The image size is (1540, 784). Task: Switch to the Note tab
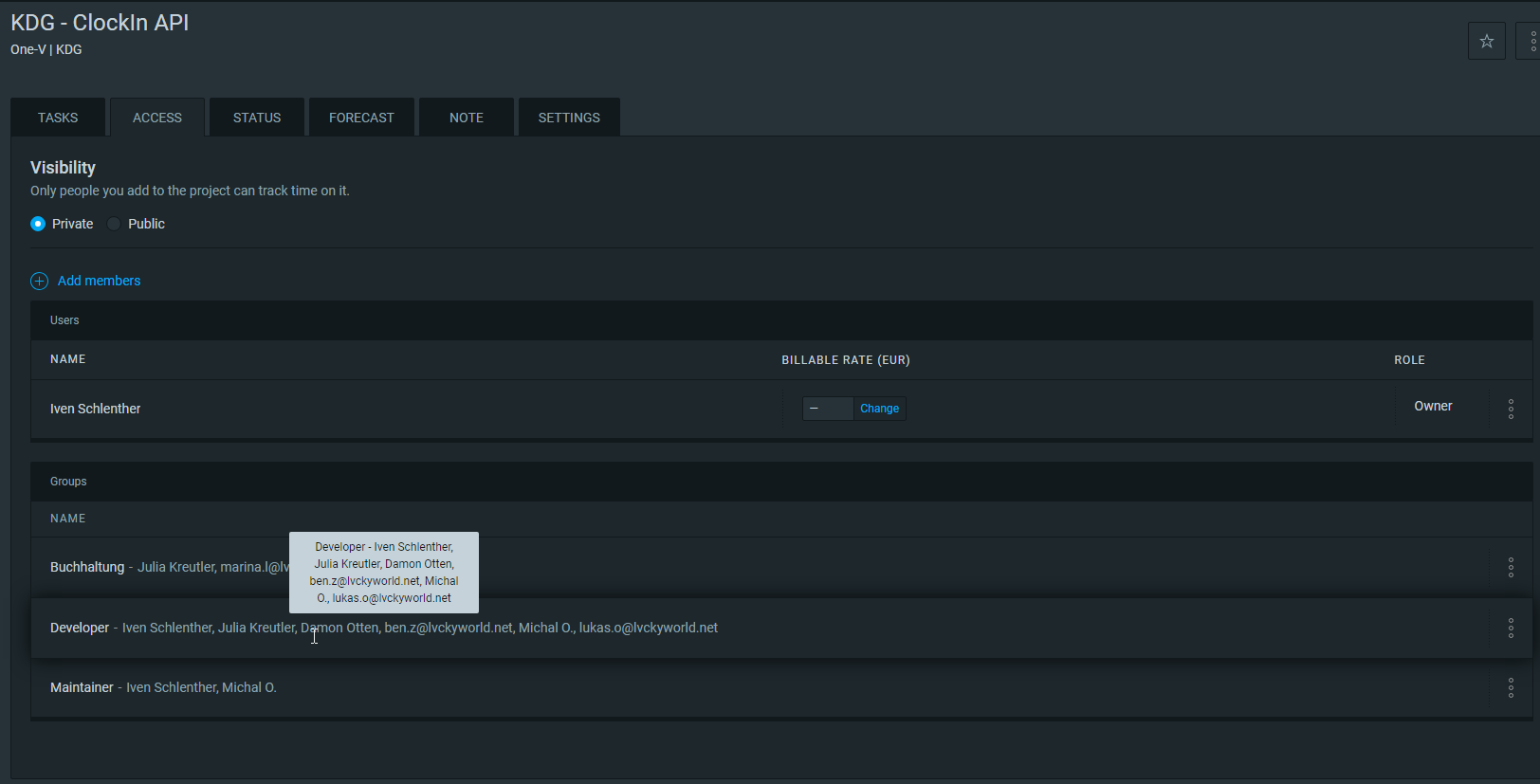tap(467, 118)
